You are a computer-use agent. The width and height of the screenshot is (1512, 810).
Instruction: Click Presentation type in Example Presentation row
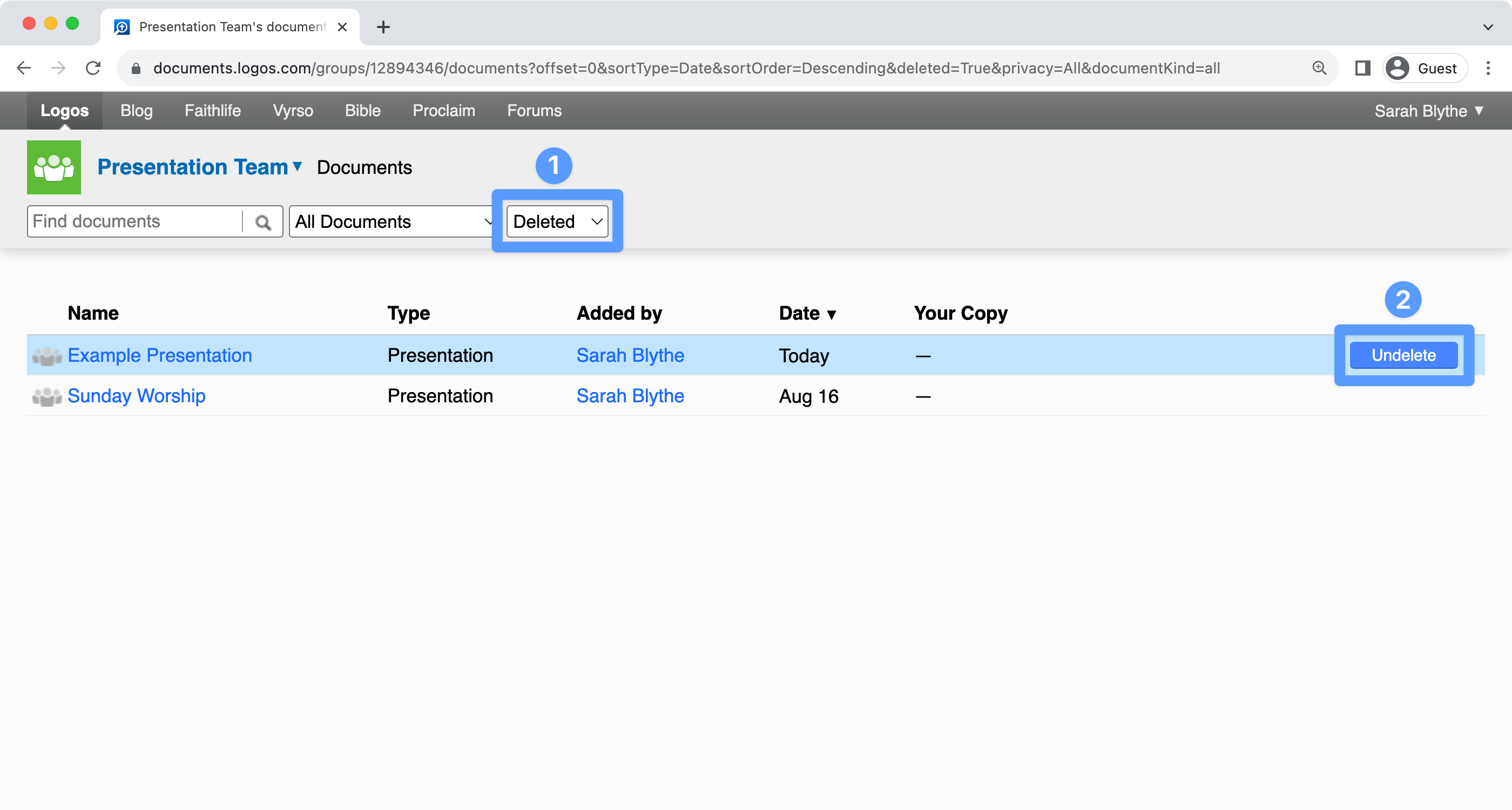[440, 355]
